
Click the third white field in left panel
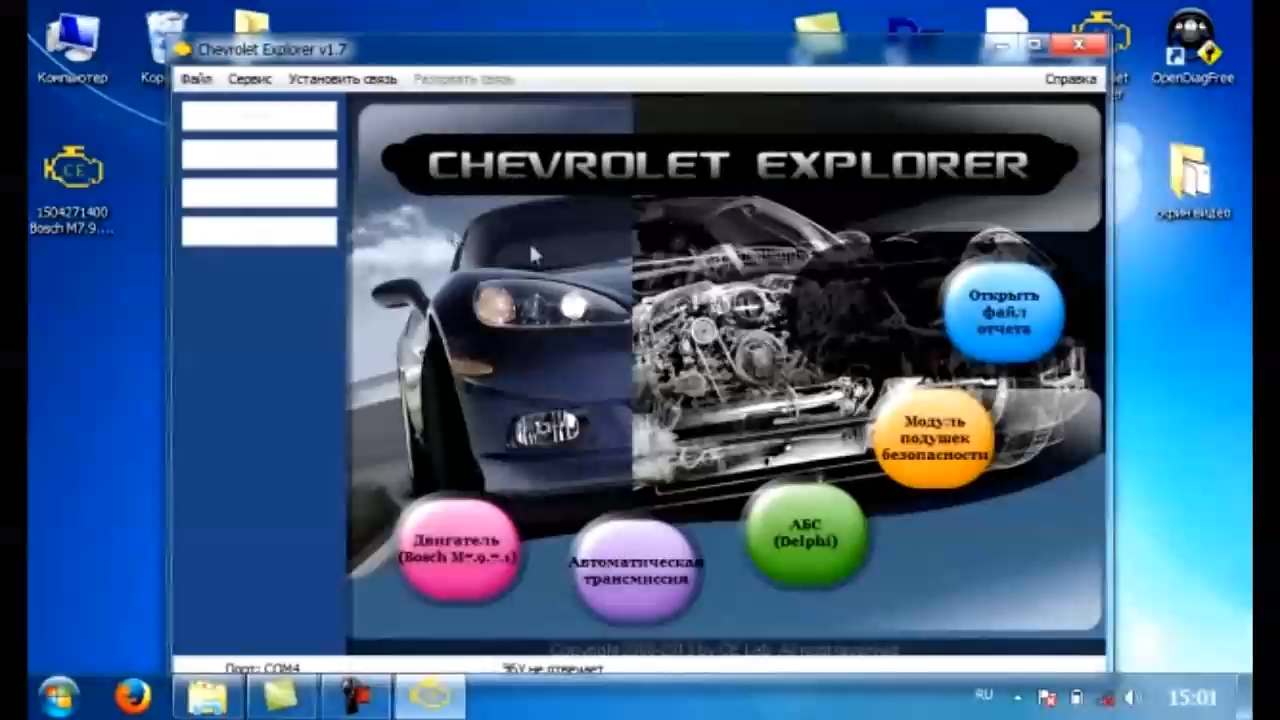259,193
